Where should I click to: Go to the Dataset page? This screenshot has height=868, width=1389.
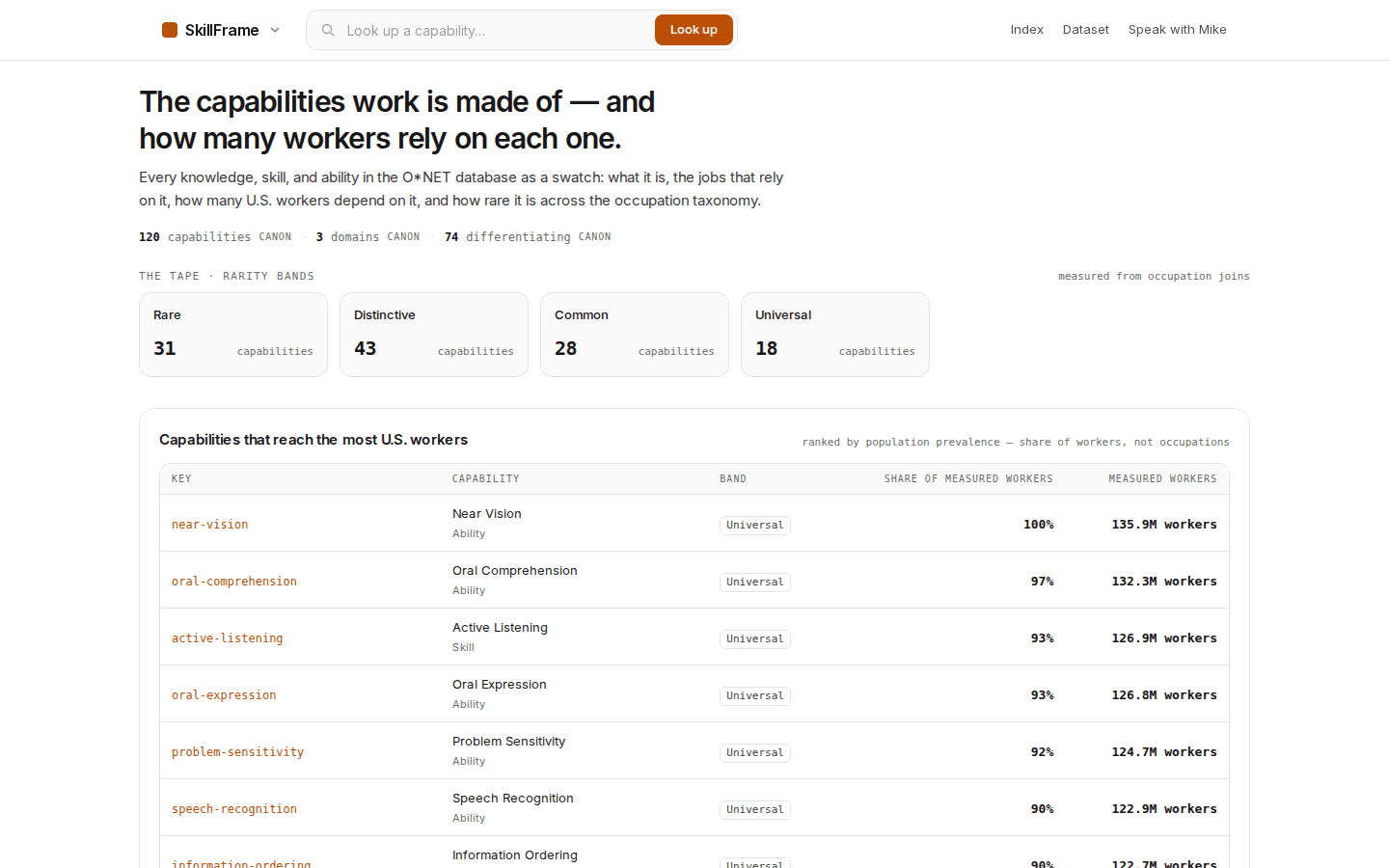tap(1086, 30)
